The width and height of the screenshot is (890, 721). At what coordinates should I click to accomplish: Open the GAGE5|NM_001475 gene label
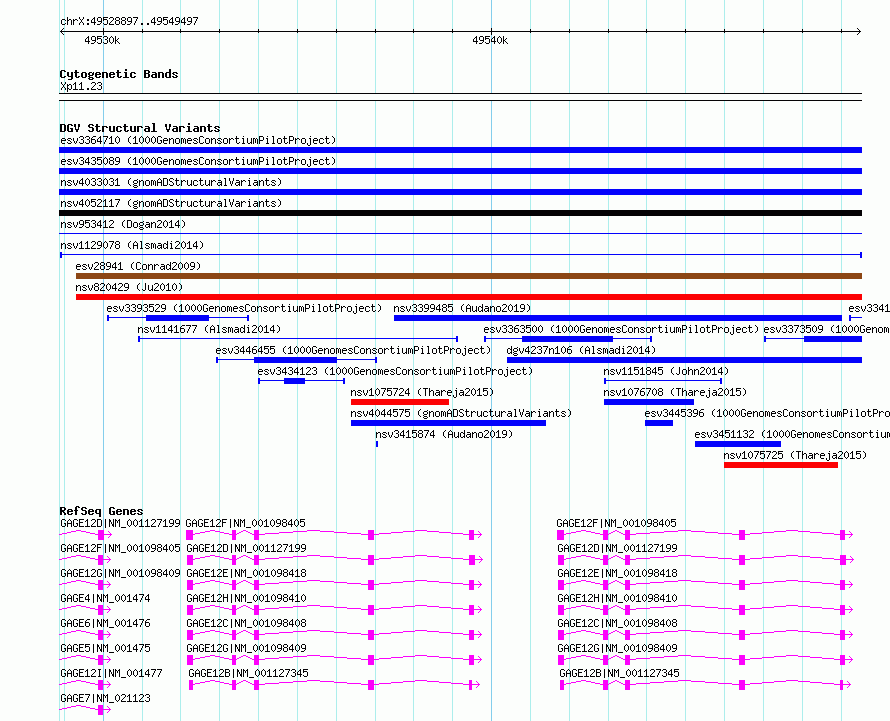coord(105,648)
